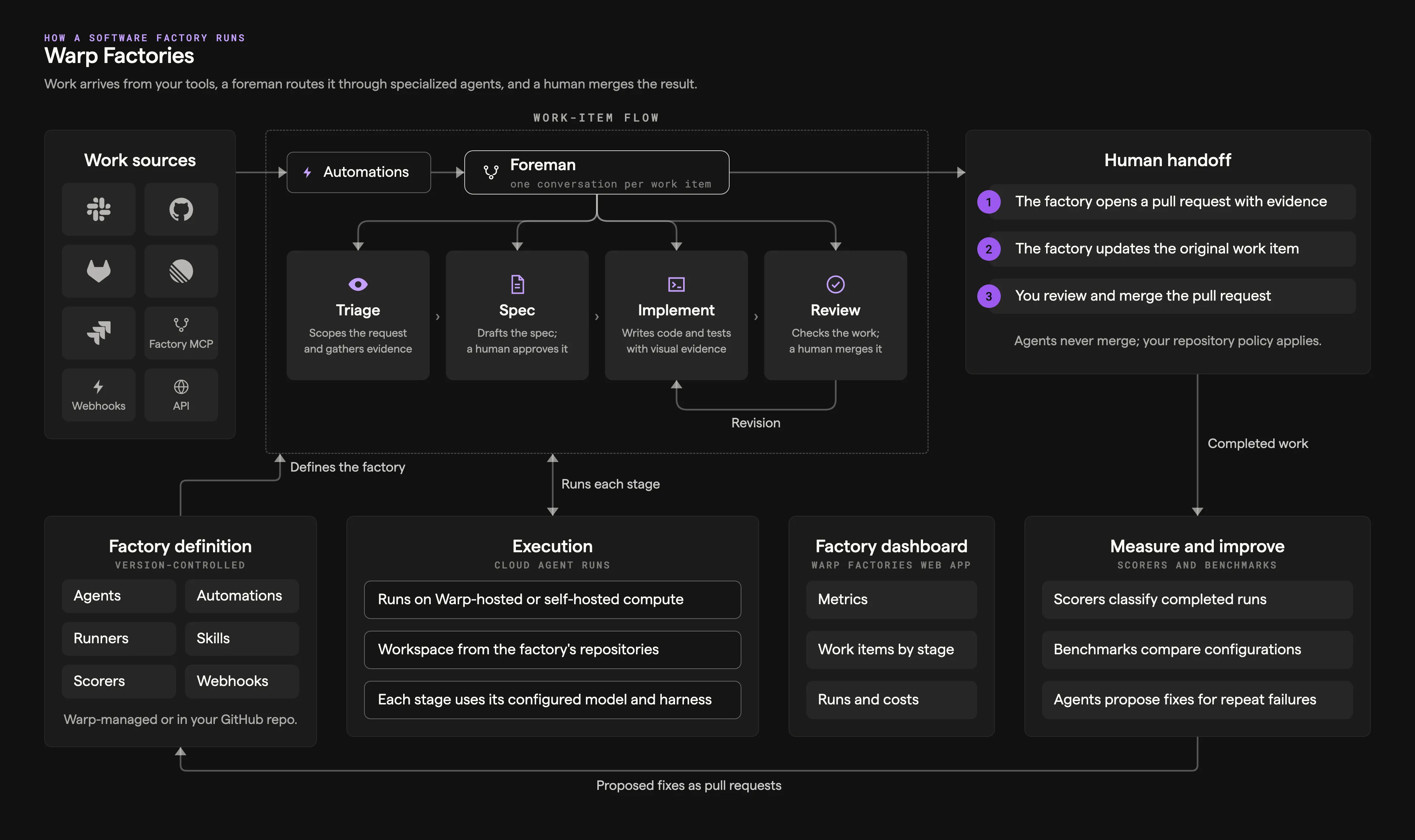Click the API globe tile

click(x=181, y=395)
